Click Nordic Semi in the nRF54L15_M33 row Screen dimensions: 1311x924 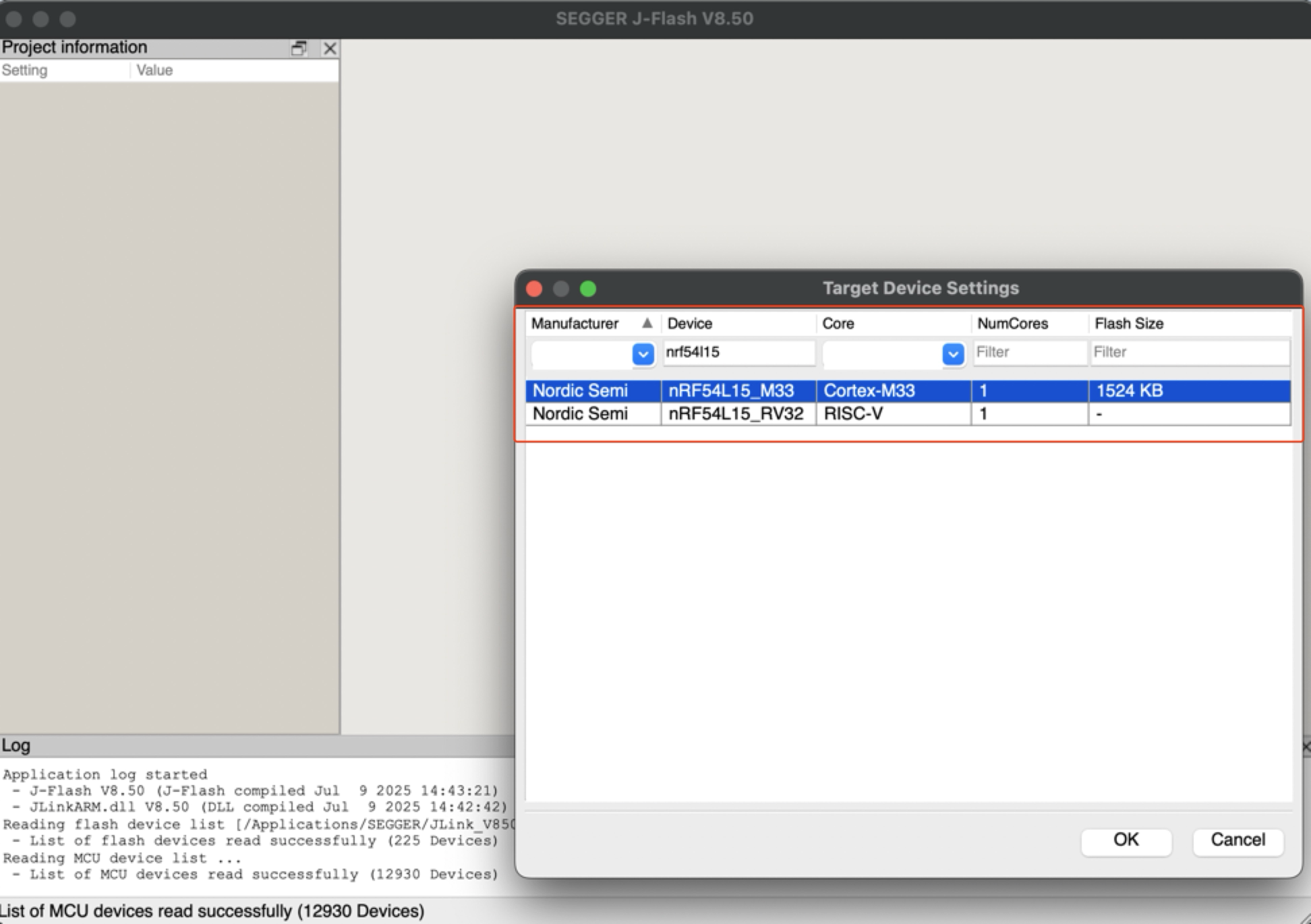[x=593, y=391]
